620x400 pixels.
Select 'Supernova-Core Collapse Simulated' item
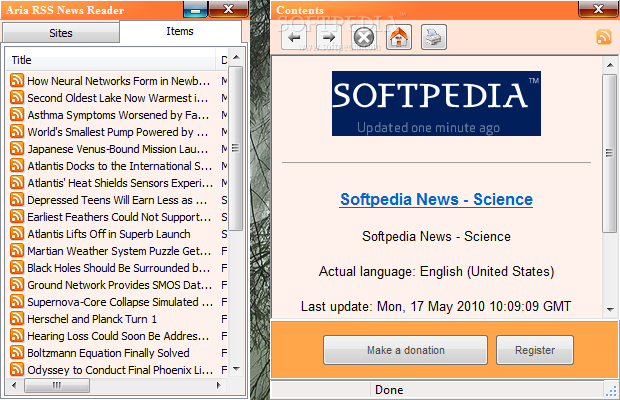(x=119, y=302)
